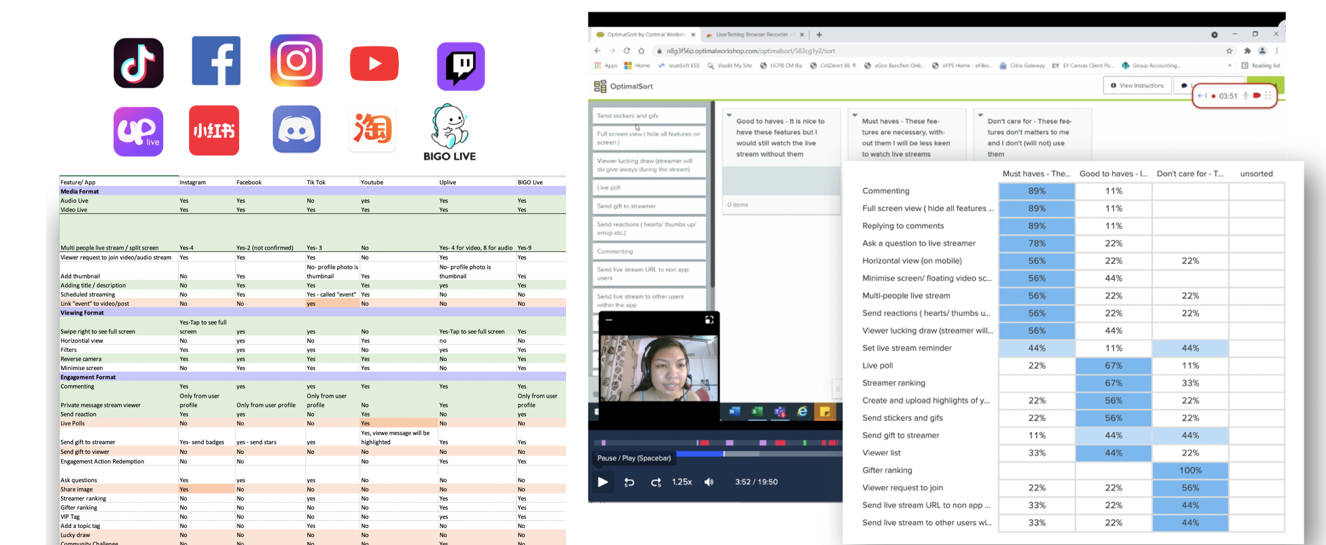This screenshot has height=545, width=1326.
Task: Switch to the OptimalSort browser tab
Action: (644, 34)
